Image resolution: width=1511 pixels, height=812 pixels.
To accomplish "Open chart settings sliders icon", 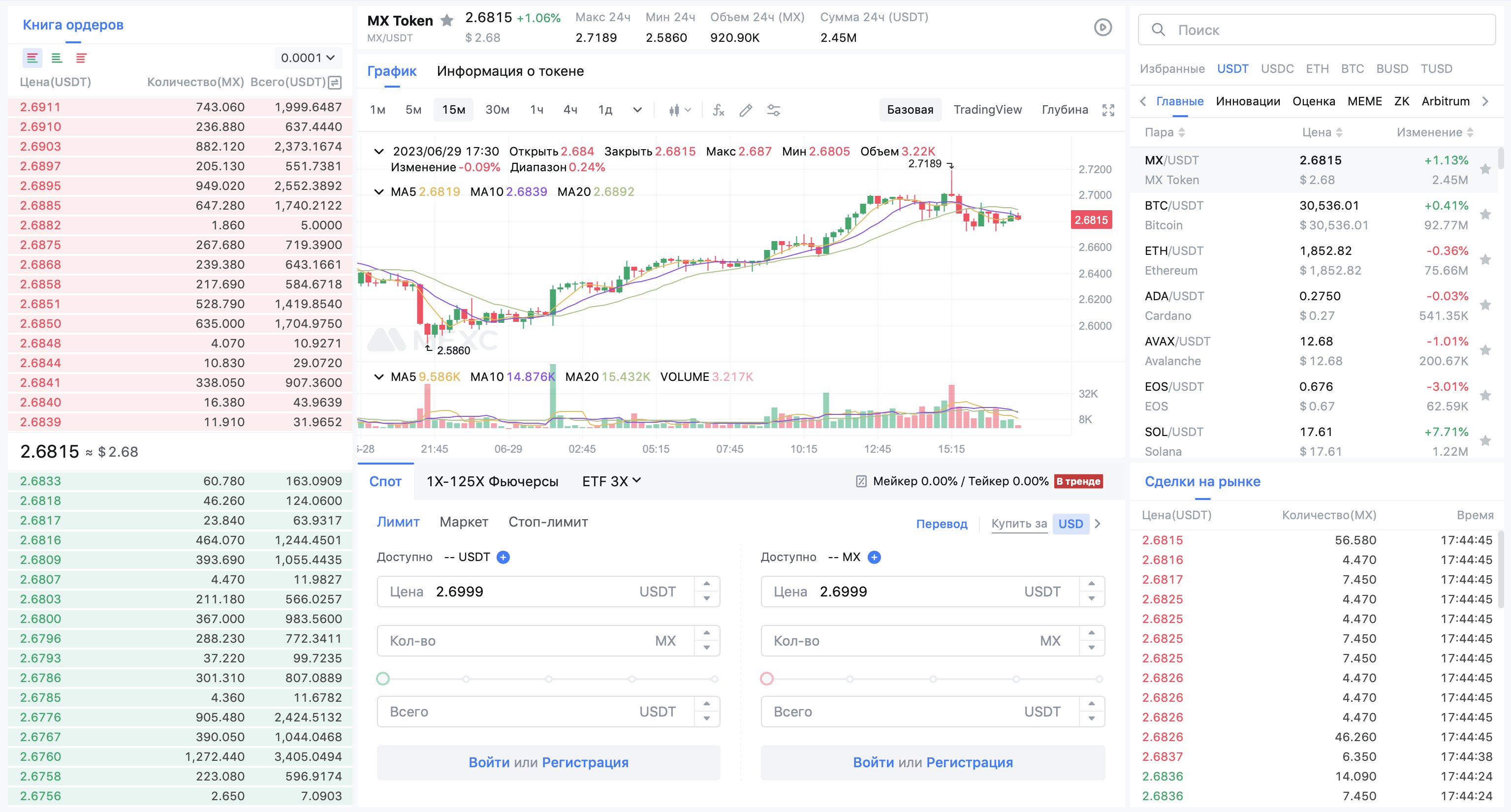I will pos(773,110).
